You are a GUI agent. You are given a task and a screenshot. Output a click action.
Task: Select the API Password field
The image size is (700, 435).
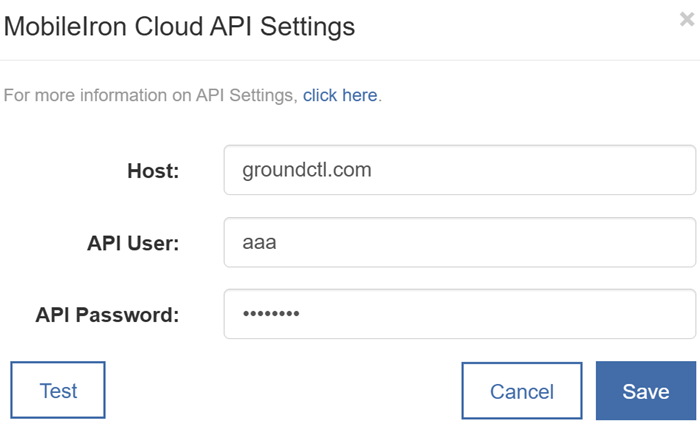[x=460, y=314]
